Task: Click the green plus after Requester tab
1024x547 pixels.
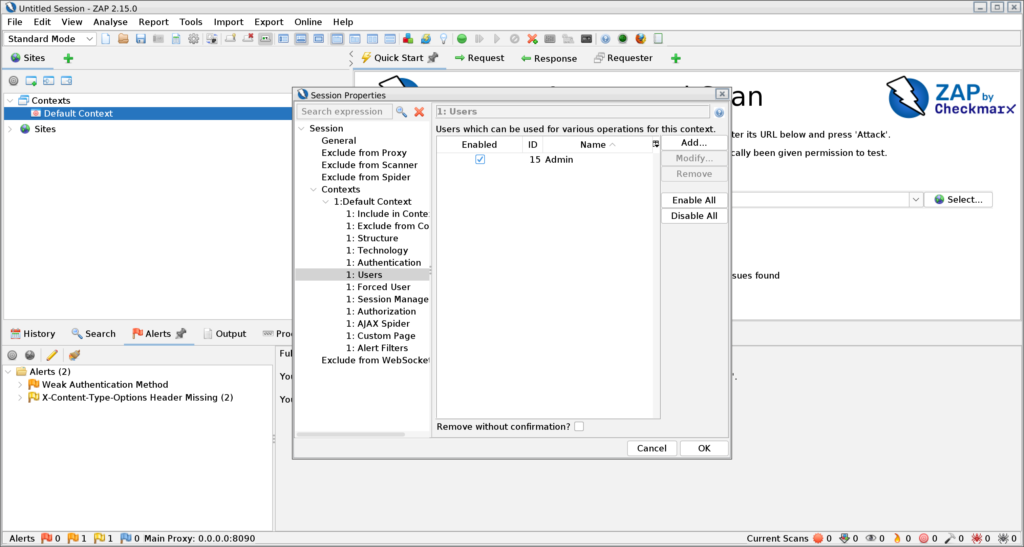Action: tap(676, 58)
